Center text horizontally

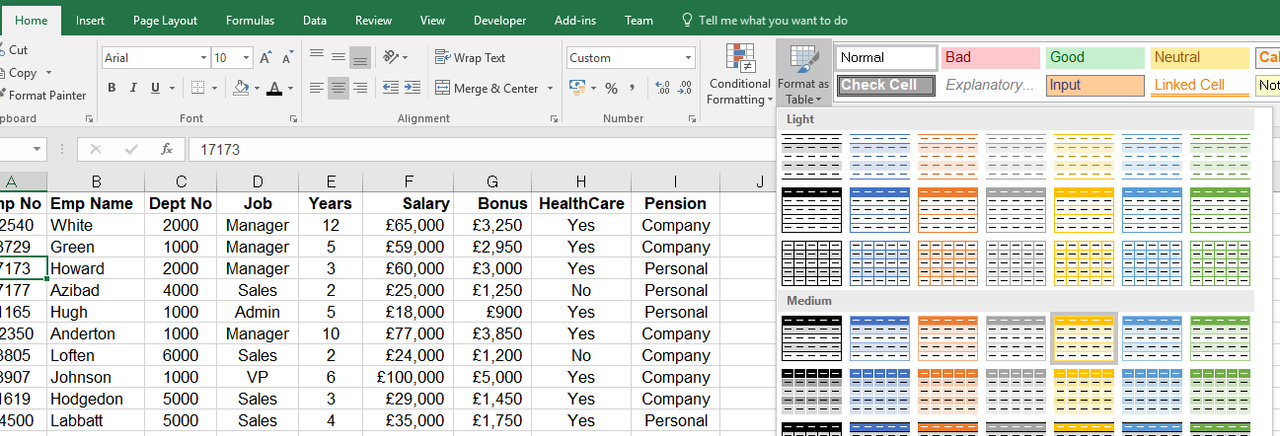(339, 88)
